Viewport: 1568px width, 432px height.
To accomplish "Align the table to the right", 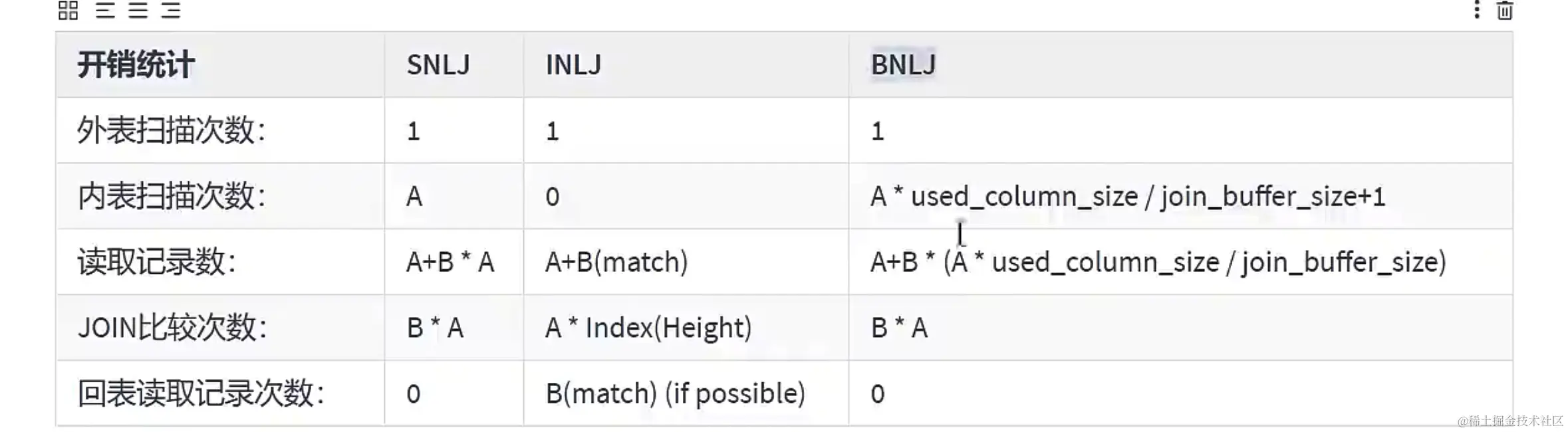I will 171,10.
